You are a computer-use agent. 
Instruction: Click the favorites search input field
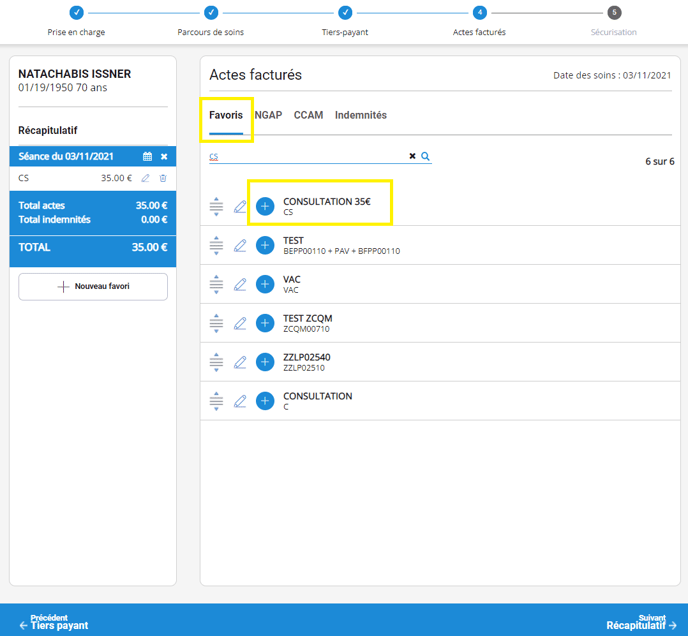pyautogui.click(x=305, y=157)
